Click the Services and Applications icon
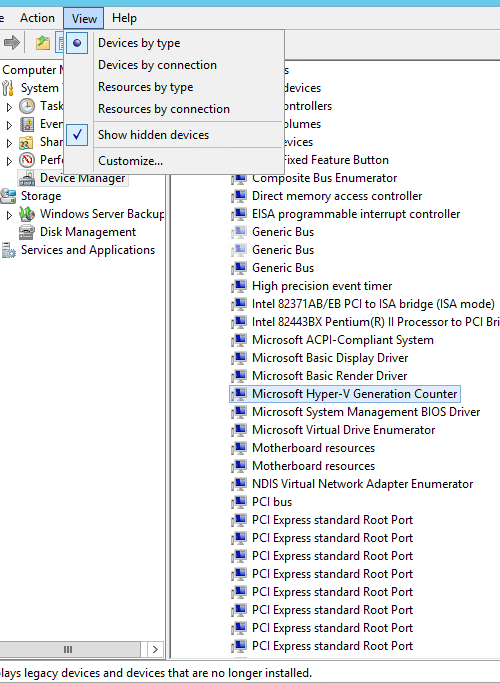The width and height of the screenshot is (500, 683). pyautogui.click(x=8, y=250)
